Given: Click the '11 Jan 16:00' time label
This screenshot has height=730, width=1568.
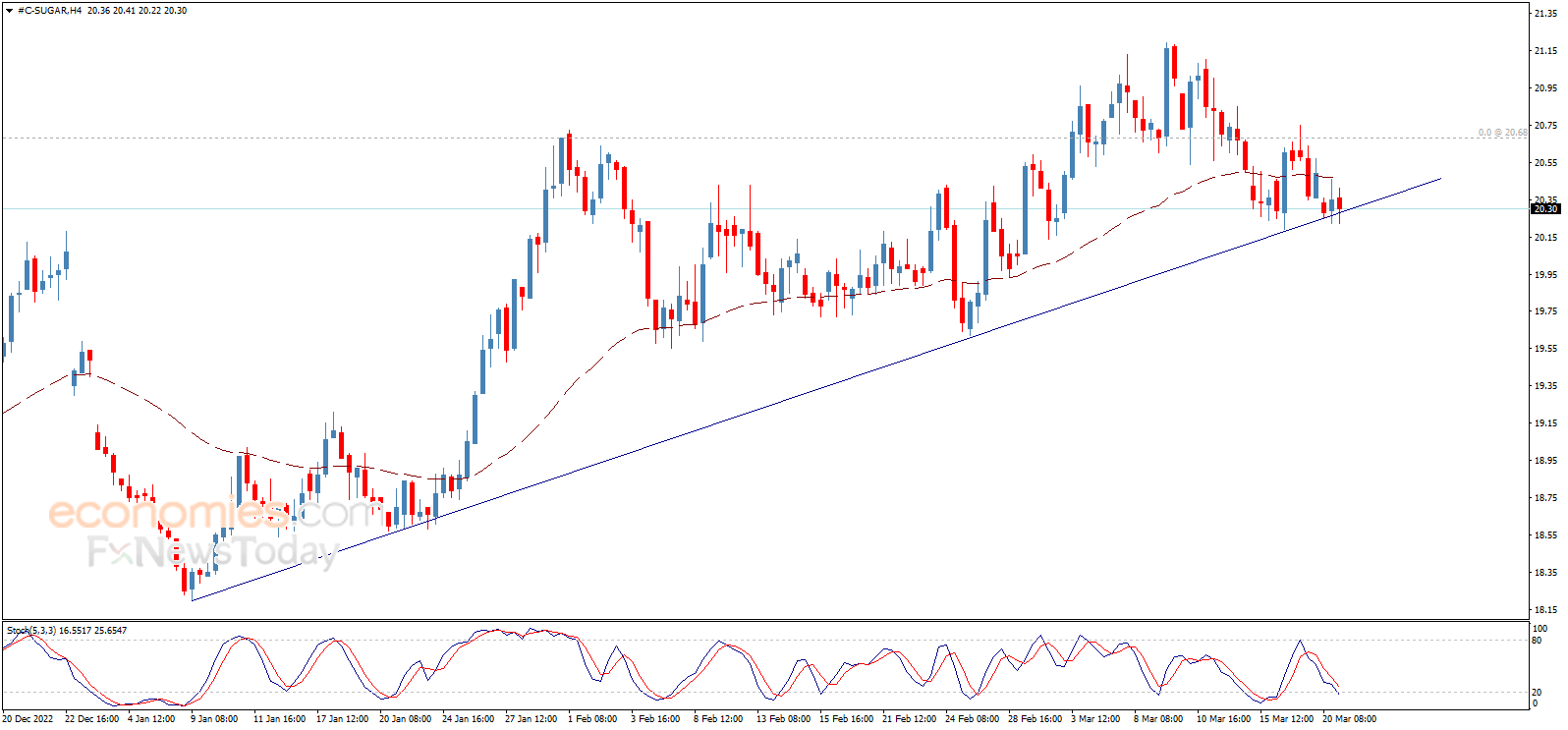Looking at the screenshot, I should pos(279,719).
